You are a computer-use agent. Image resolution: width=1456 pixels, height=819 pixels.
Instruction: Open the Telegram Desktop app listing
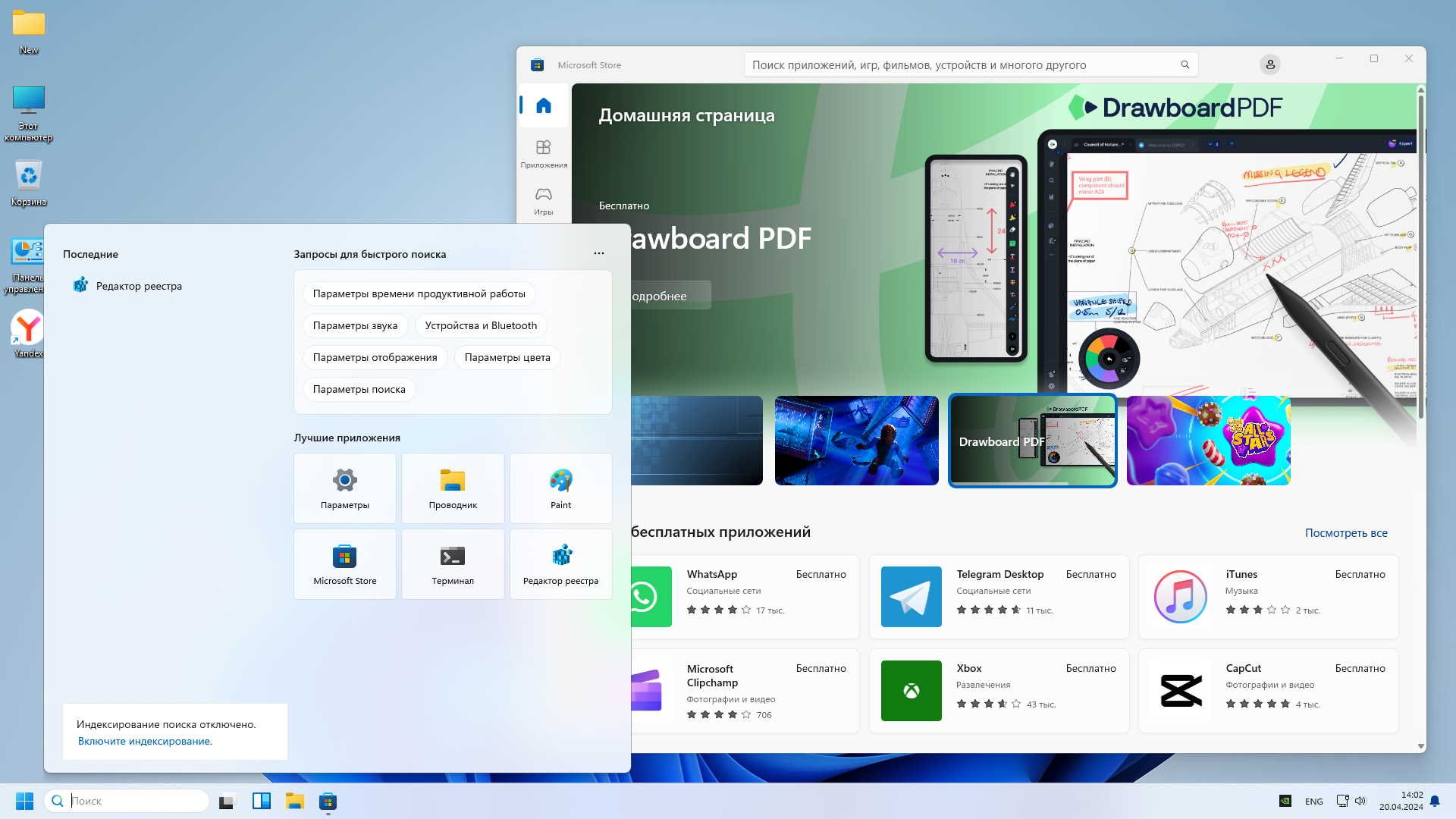[999, 597]
